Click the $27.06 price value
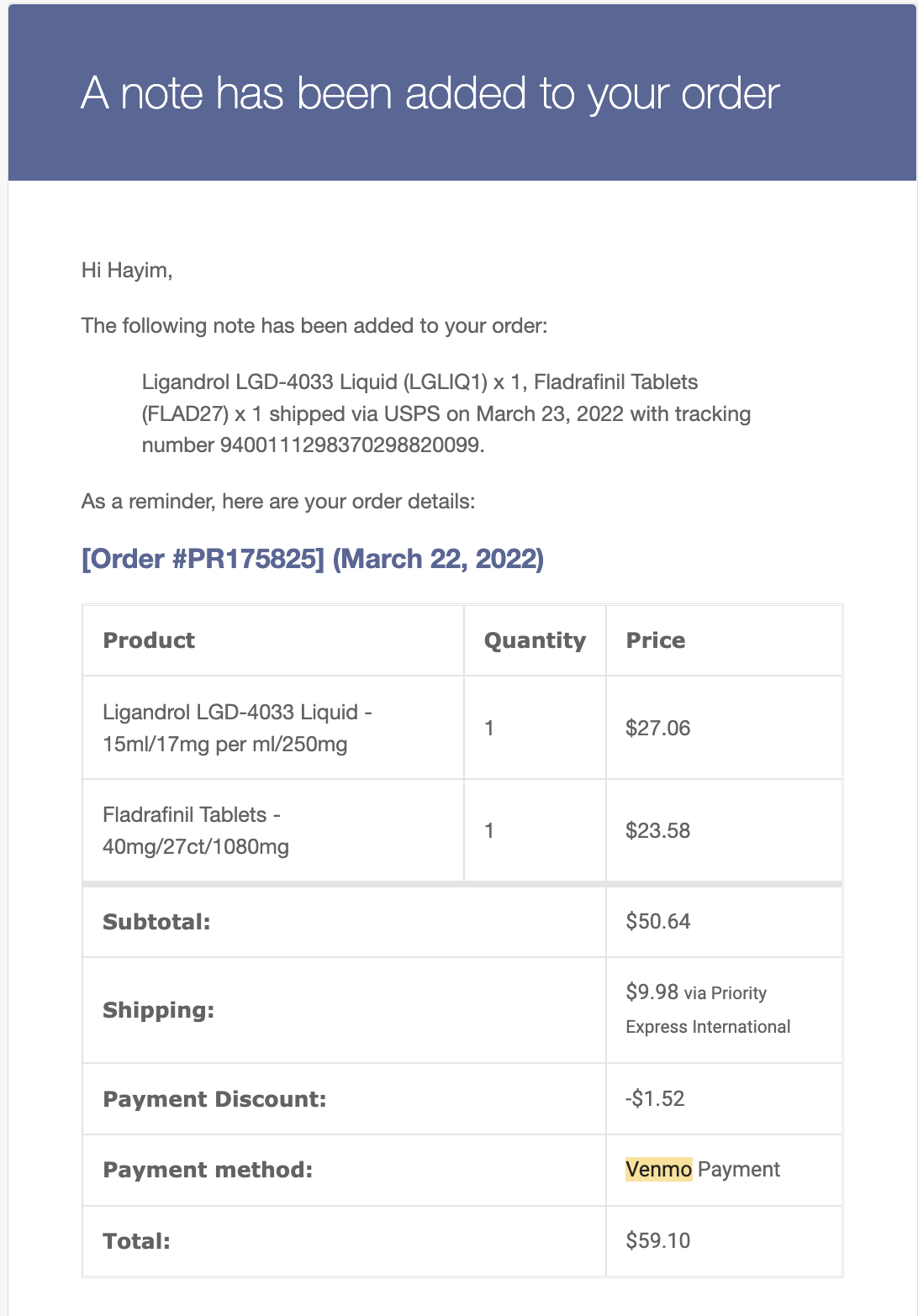 point(657,728)
